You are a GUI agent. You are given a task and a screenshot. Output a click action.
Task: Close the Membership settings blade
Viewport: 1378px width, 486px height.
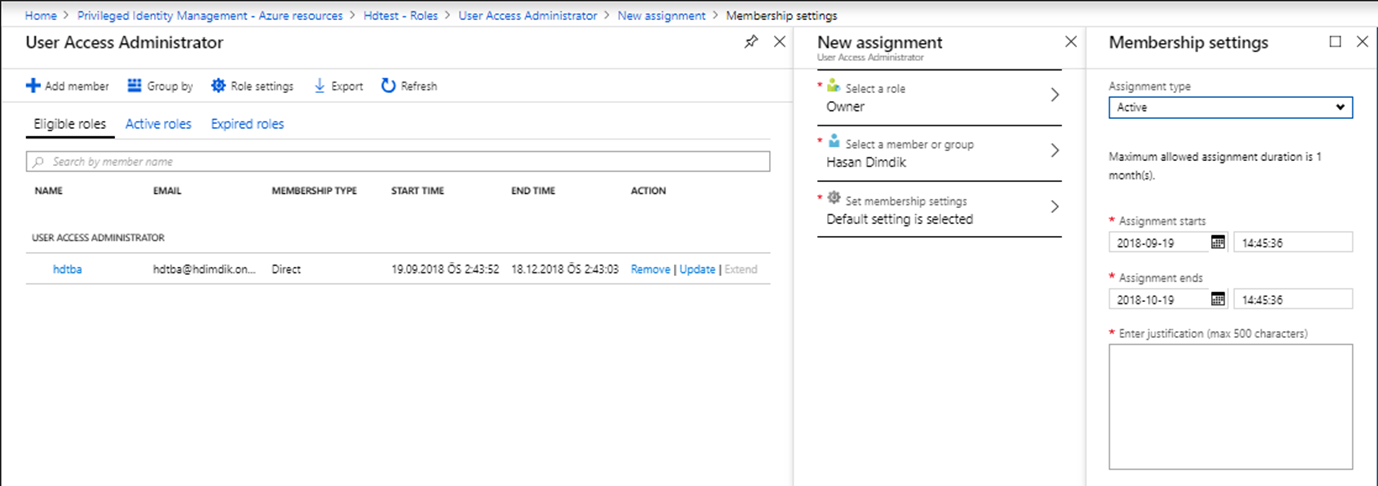coord(1362,42)
